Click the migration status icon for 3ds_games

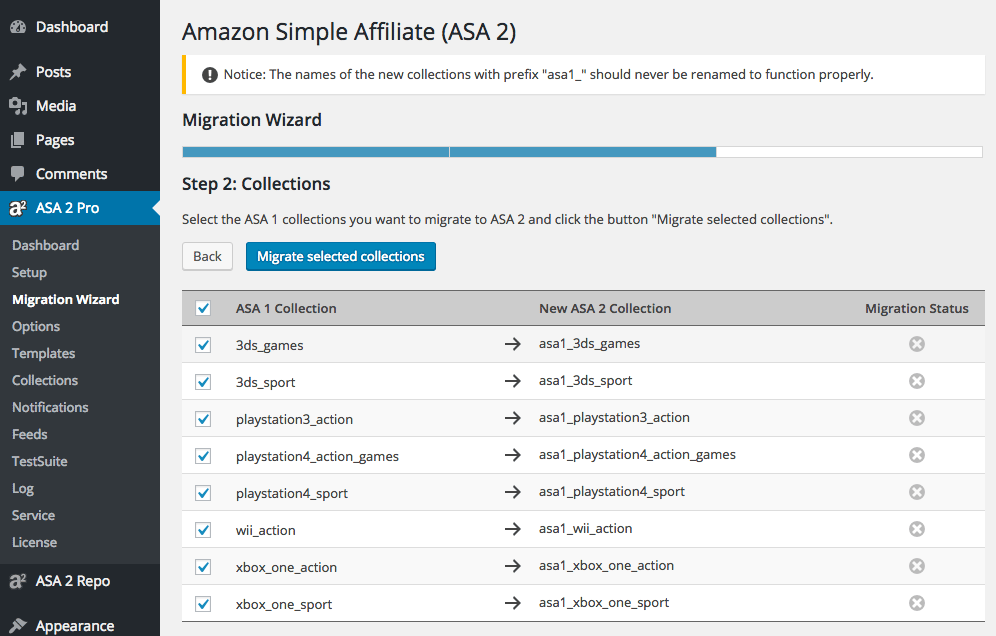pyautogui.click(x=917, y=343)
